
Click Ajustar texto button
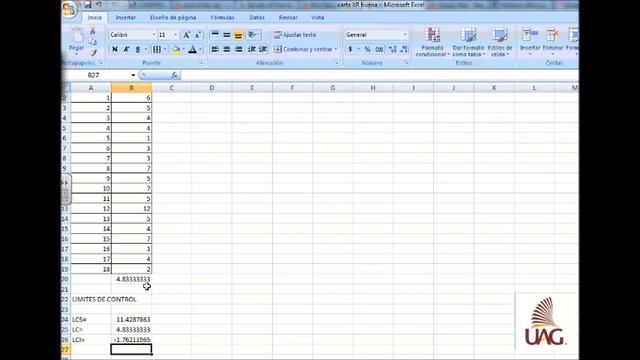(x=295, y=35)
